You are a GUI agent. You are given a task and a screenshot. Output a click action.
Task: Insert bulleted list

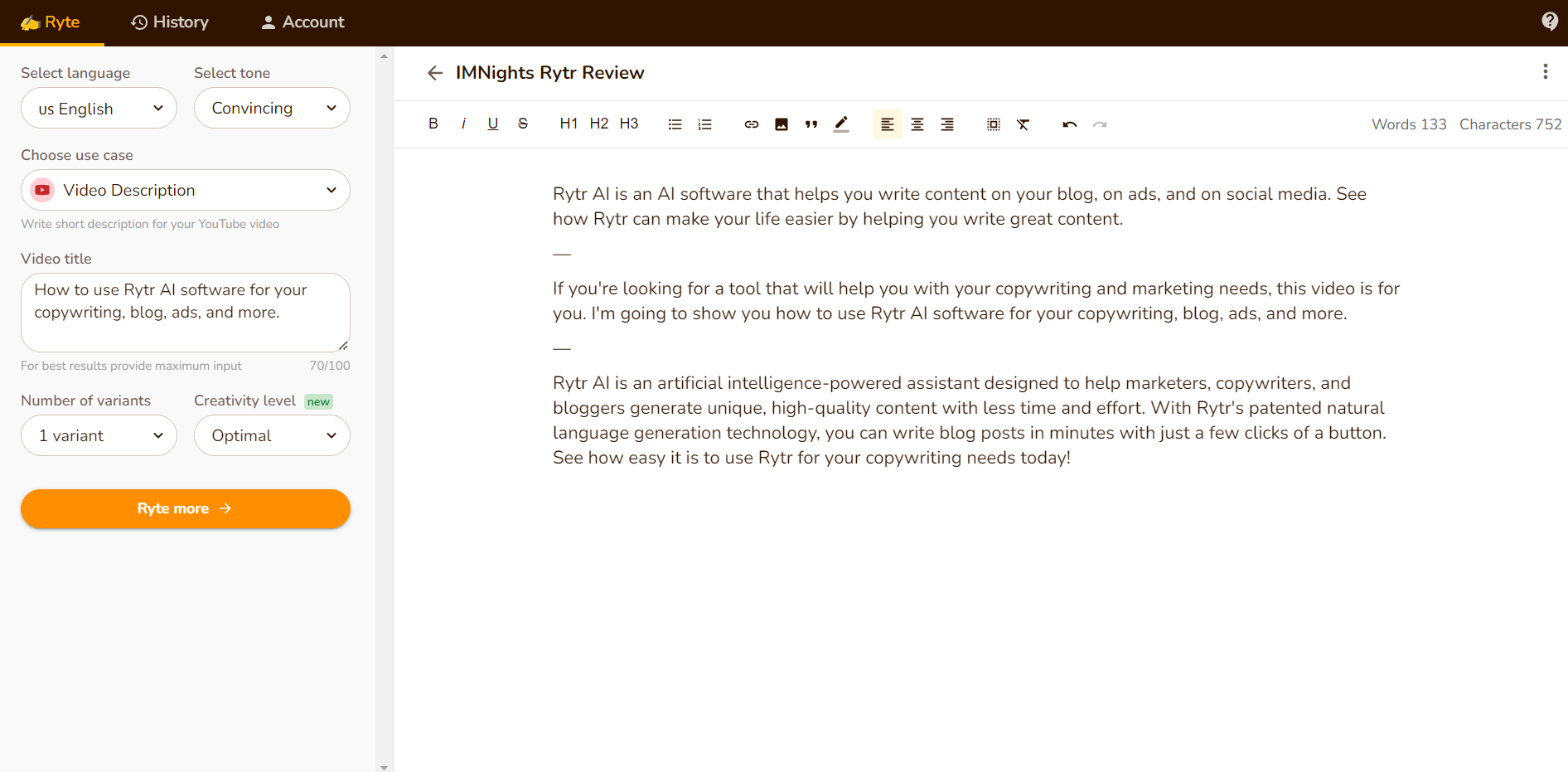coord(675,124)
